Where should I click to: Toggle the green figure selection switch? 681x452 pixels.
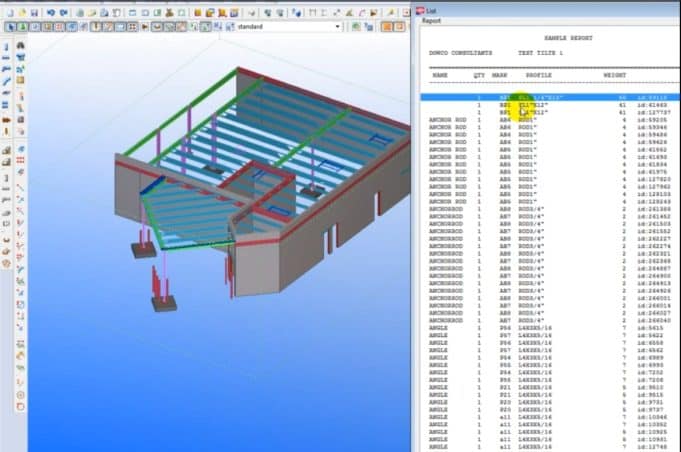(23, 27)
